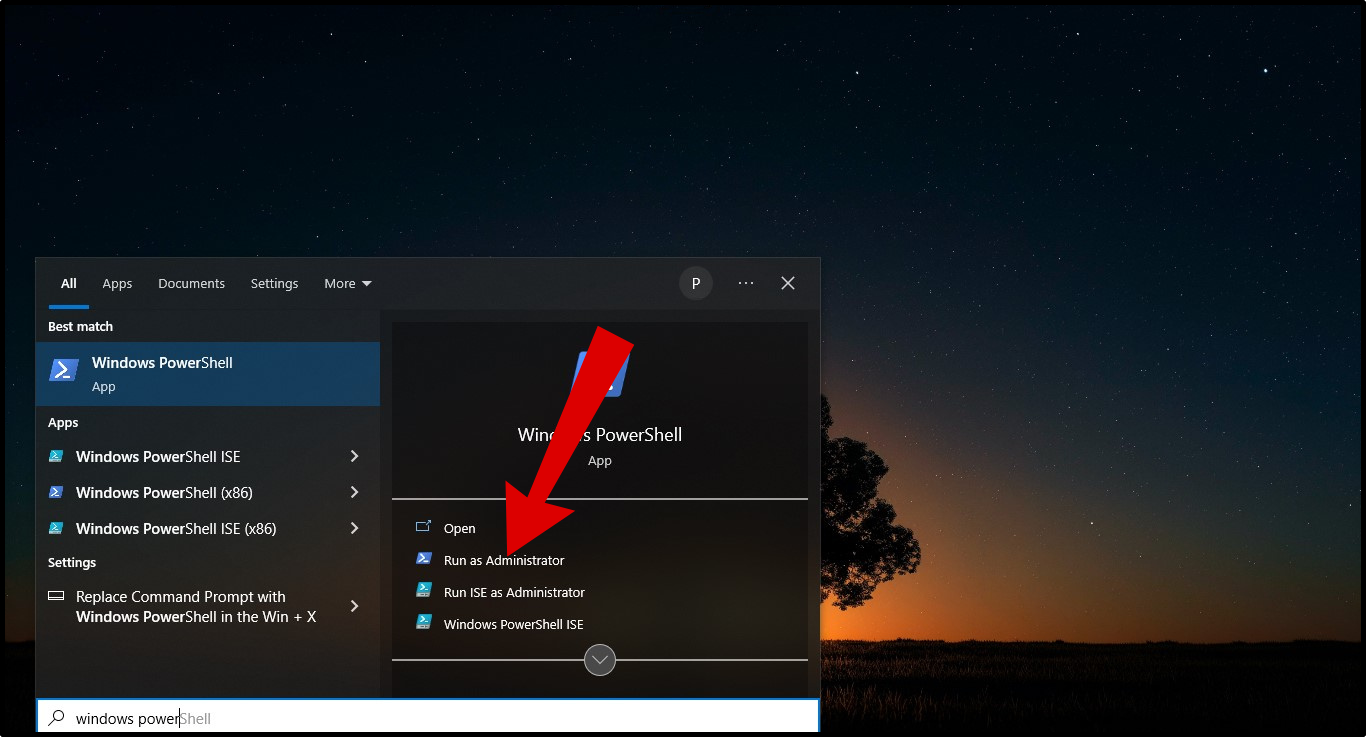Launch Windows PowerShell ISE from actions list

tap(513, 624)
